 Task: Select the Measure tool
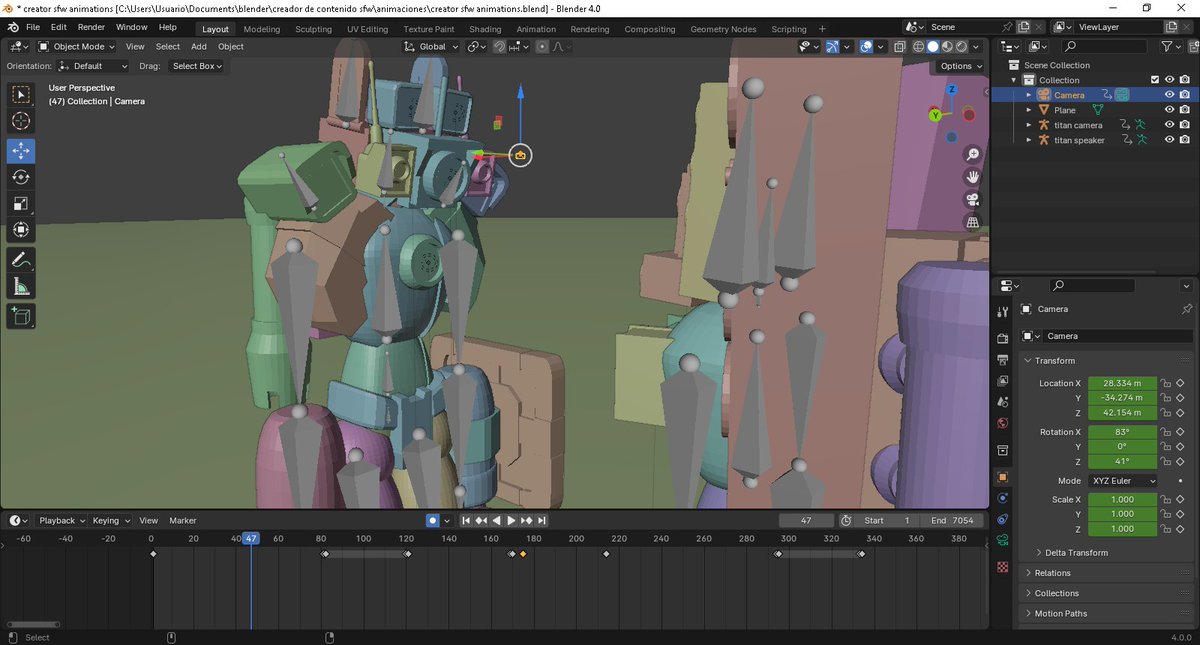[x=21, y=287]
